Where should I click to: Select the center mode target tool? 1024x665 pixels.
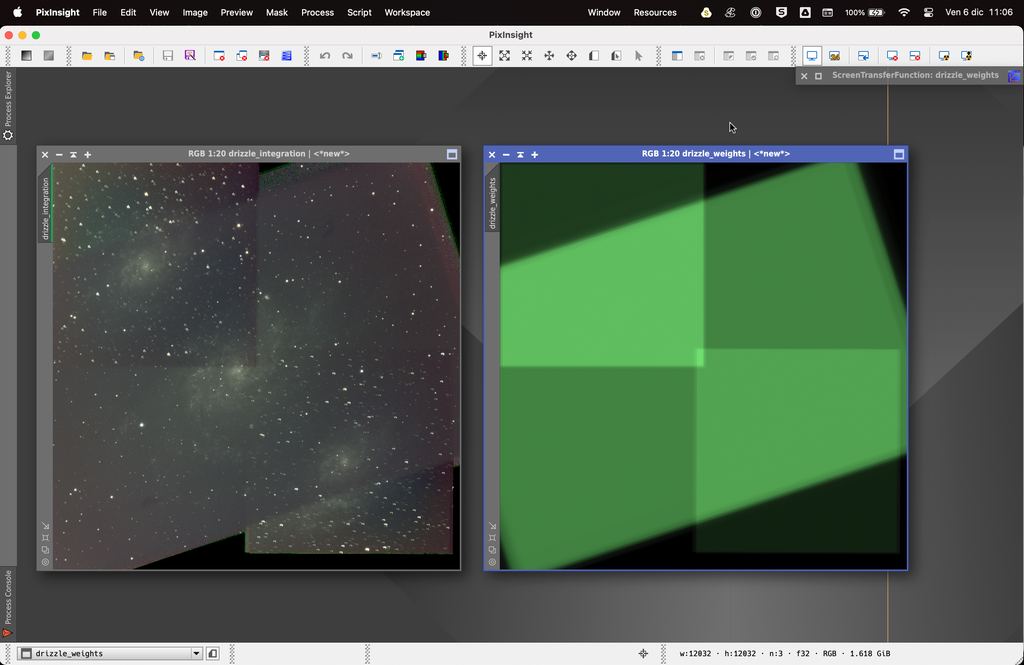click(x=571, y=56)
